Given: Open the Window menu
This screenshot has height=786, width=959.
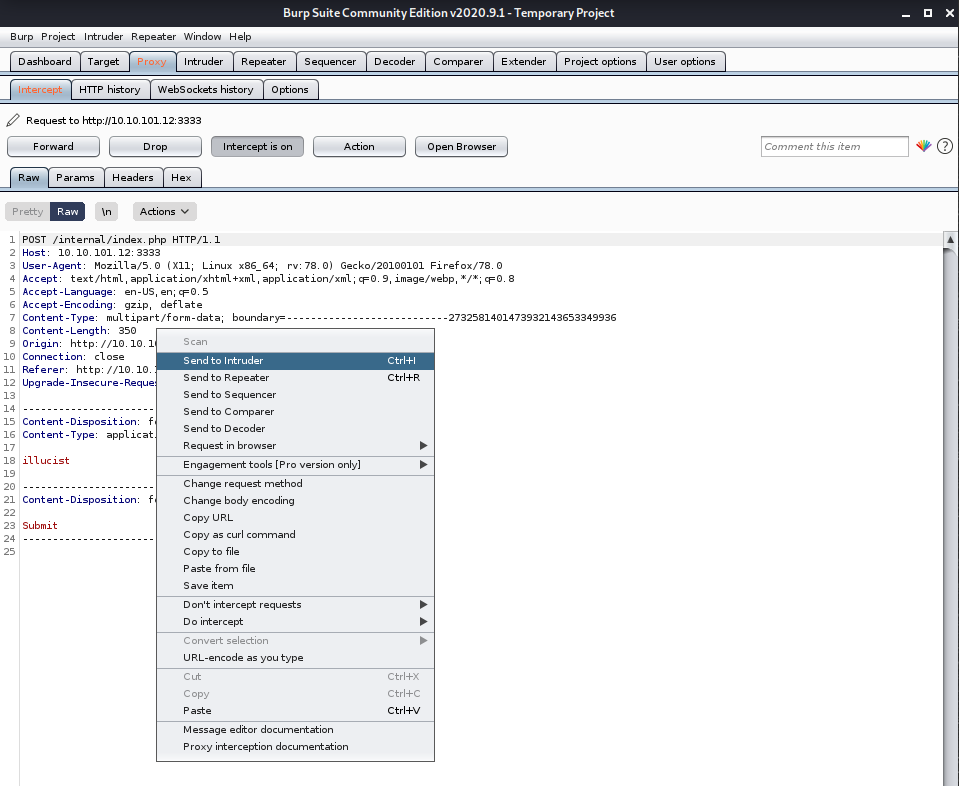Looking at the screenshot, I should point(202,37).
